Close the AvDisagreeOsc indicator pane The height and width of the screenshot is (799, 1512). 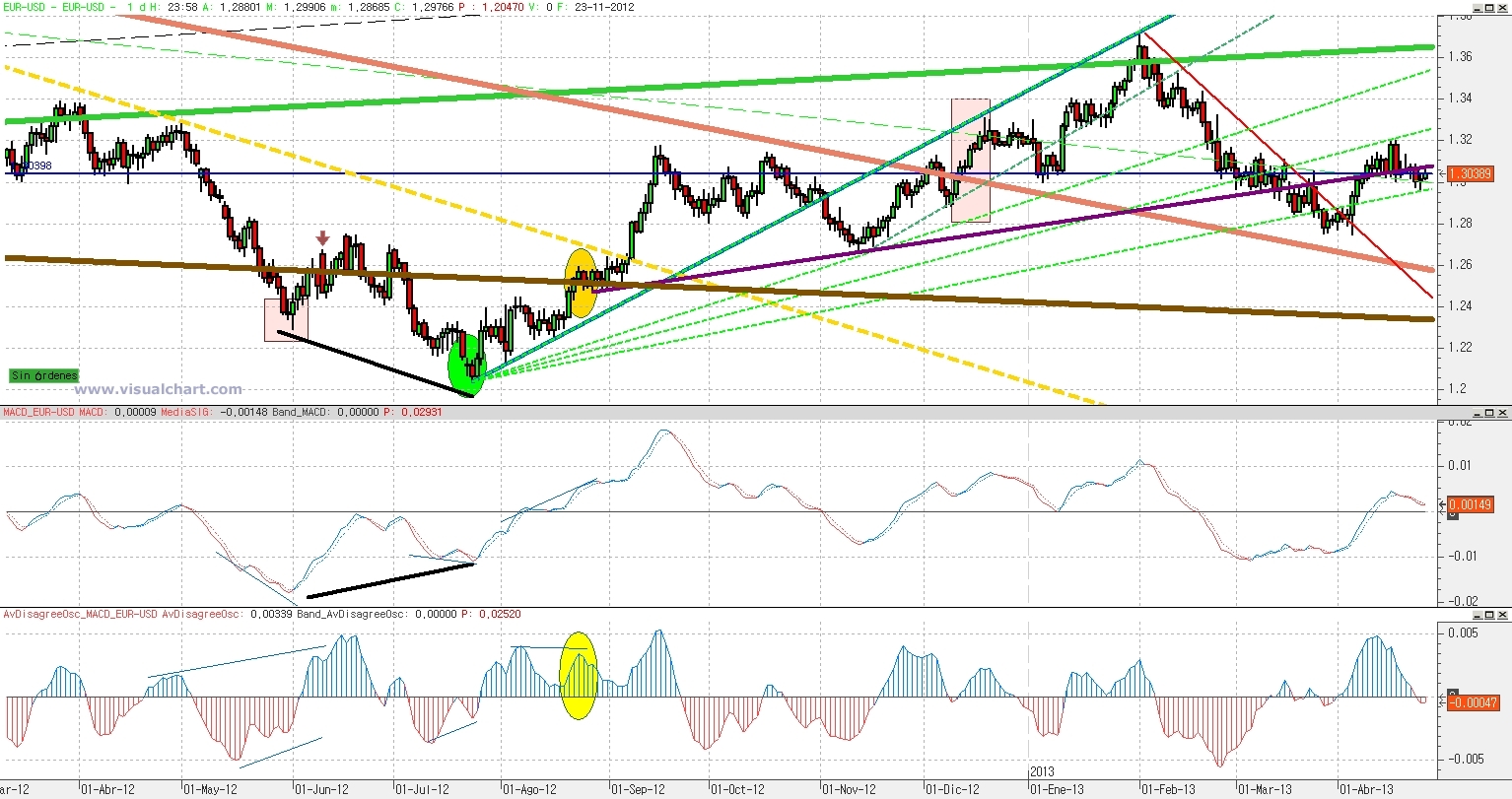coord(1502,614)
